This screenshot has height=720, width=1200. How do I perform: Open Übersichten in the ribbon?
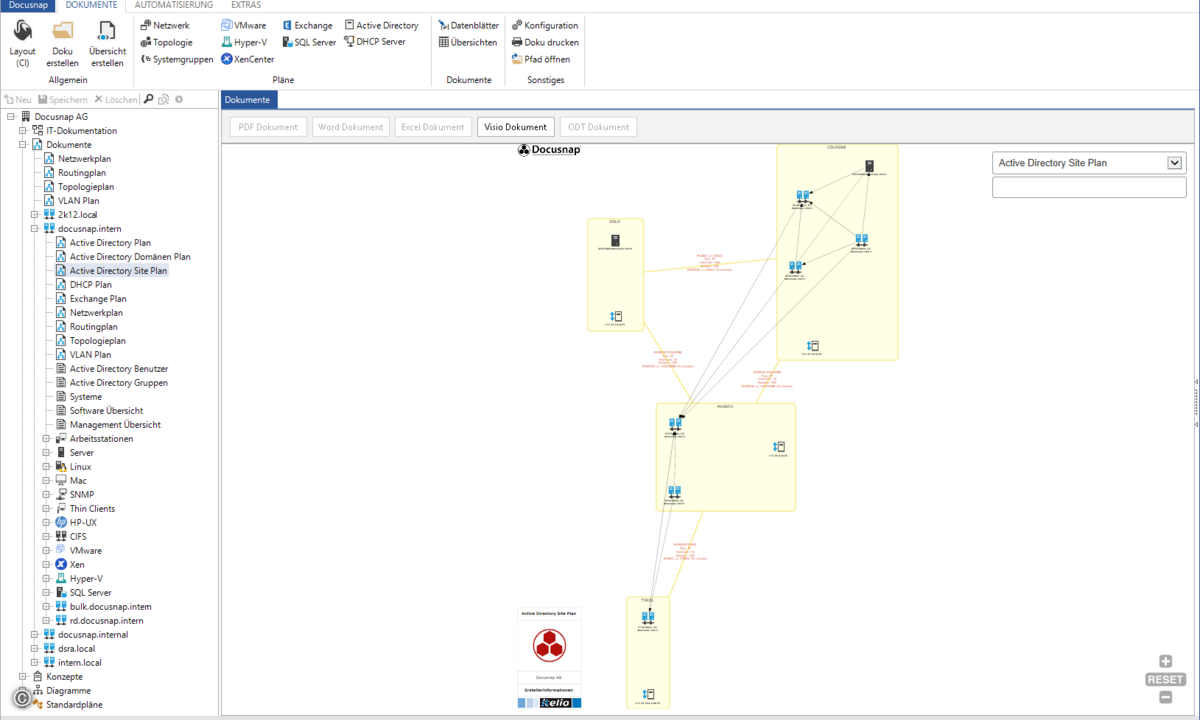[468, 42]
